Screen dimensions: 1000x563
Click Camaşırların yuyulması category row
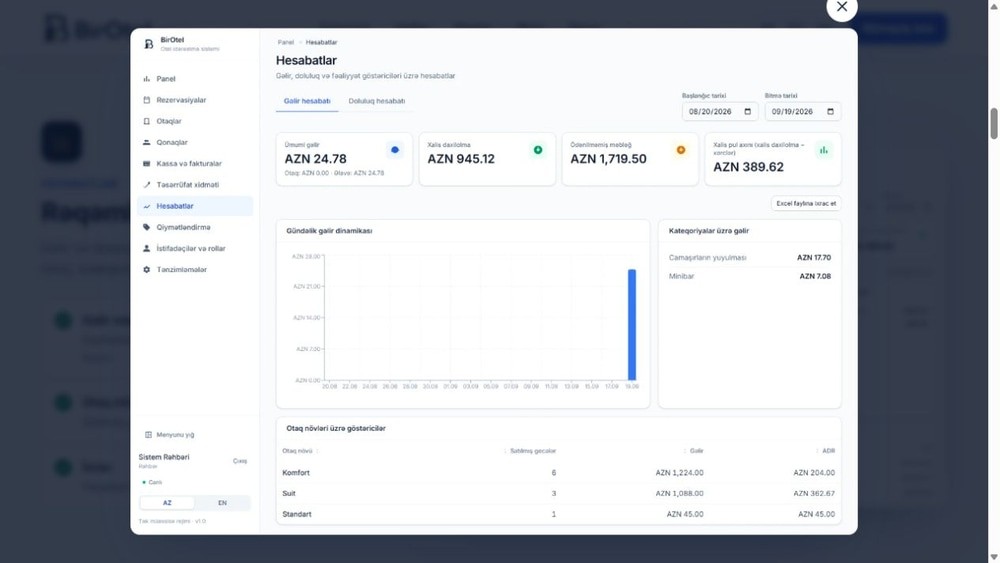[749, 258]
